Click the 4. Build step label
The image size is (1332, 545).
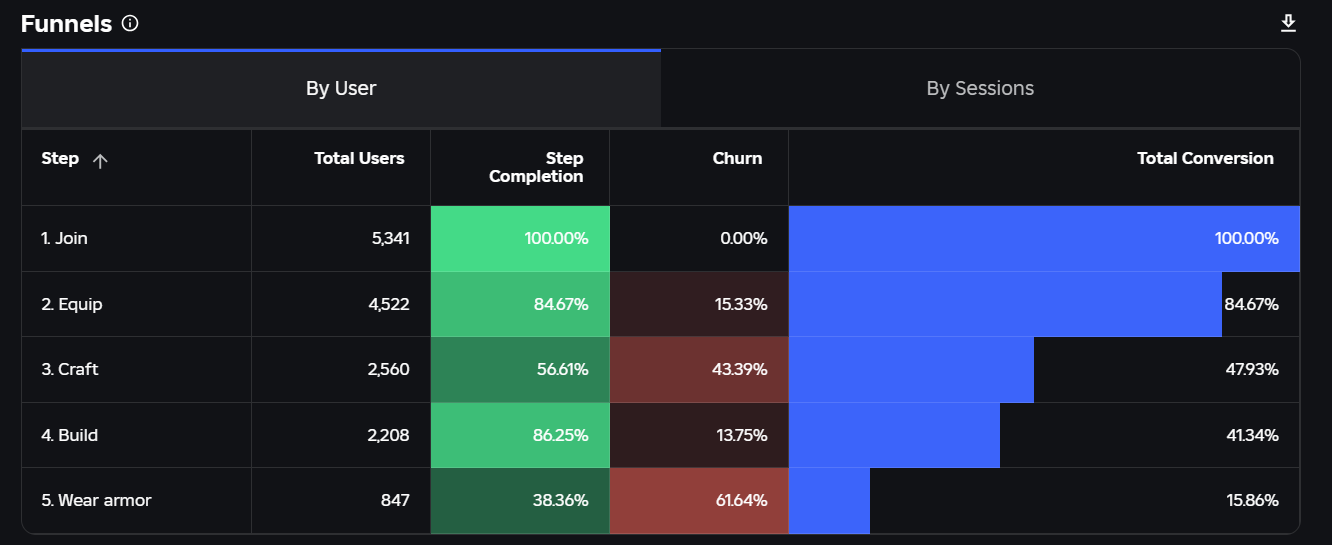click(70, 435)
